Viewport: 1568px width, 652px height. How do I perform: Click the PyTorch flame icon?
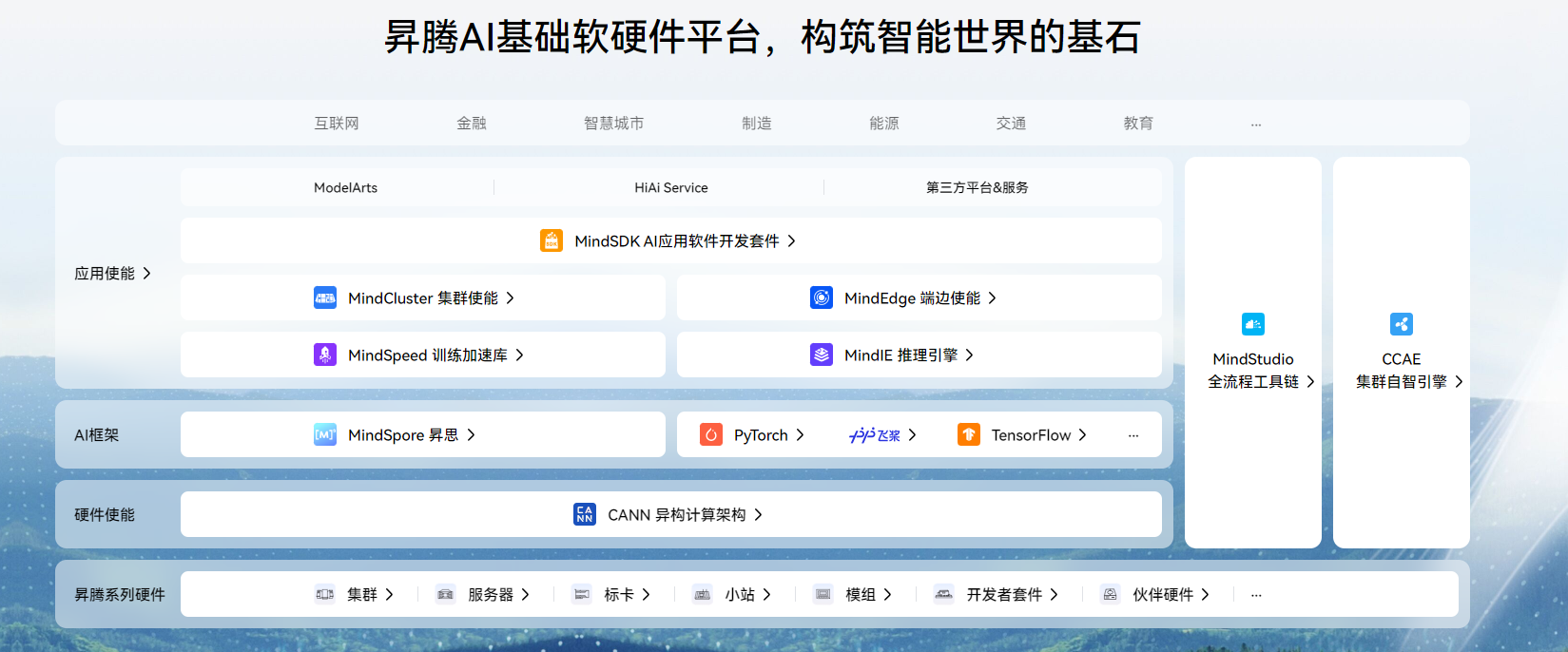tap(711, 434)
